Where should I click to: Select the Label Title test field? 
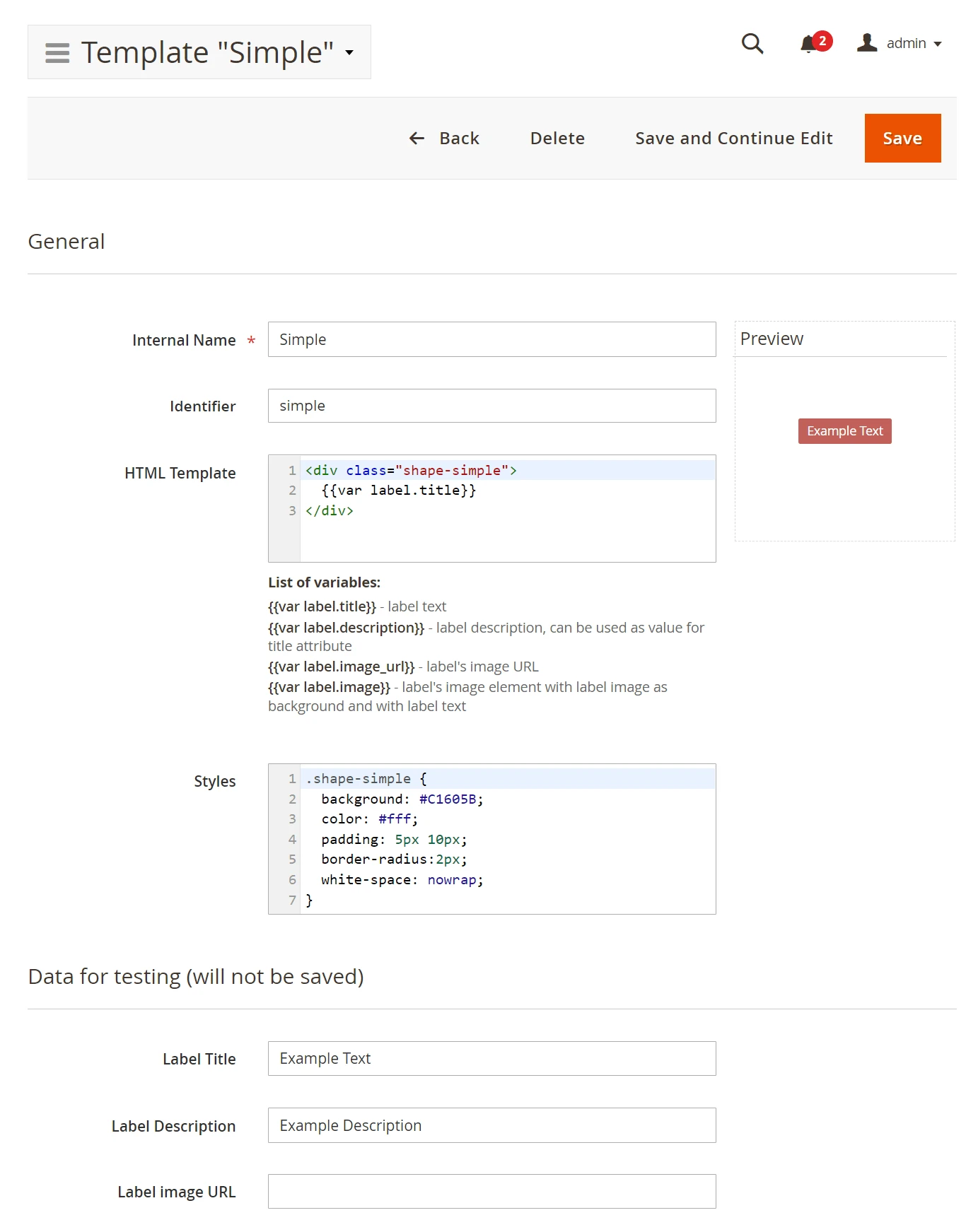pyautogui.click(x=491, y=1059)
